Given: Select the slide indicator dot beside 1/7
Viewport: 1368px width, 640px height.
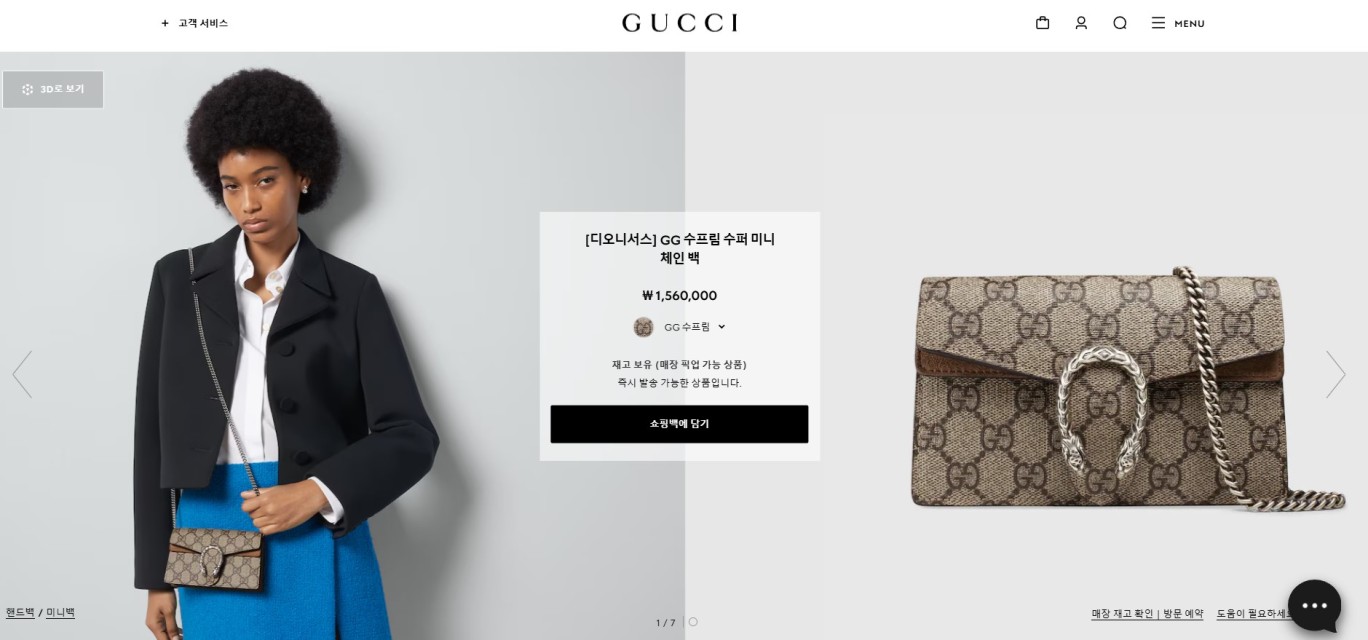Looking at the screenshot, I should click(x=693, y=622).
